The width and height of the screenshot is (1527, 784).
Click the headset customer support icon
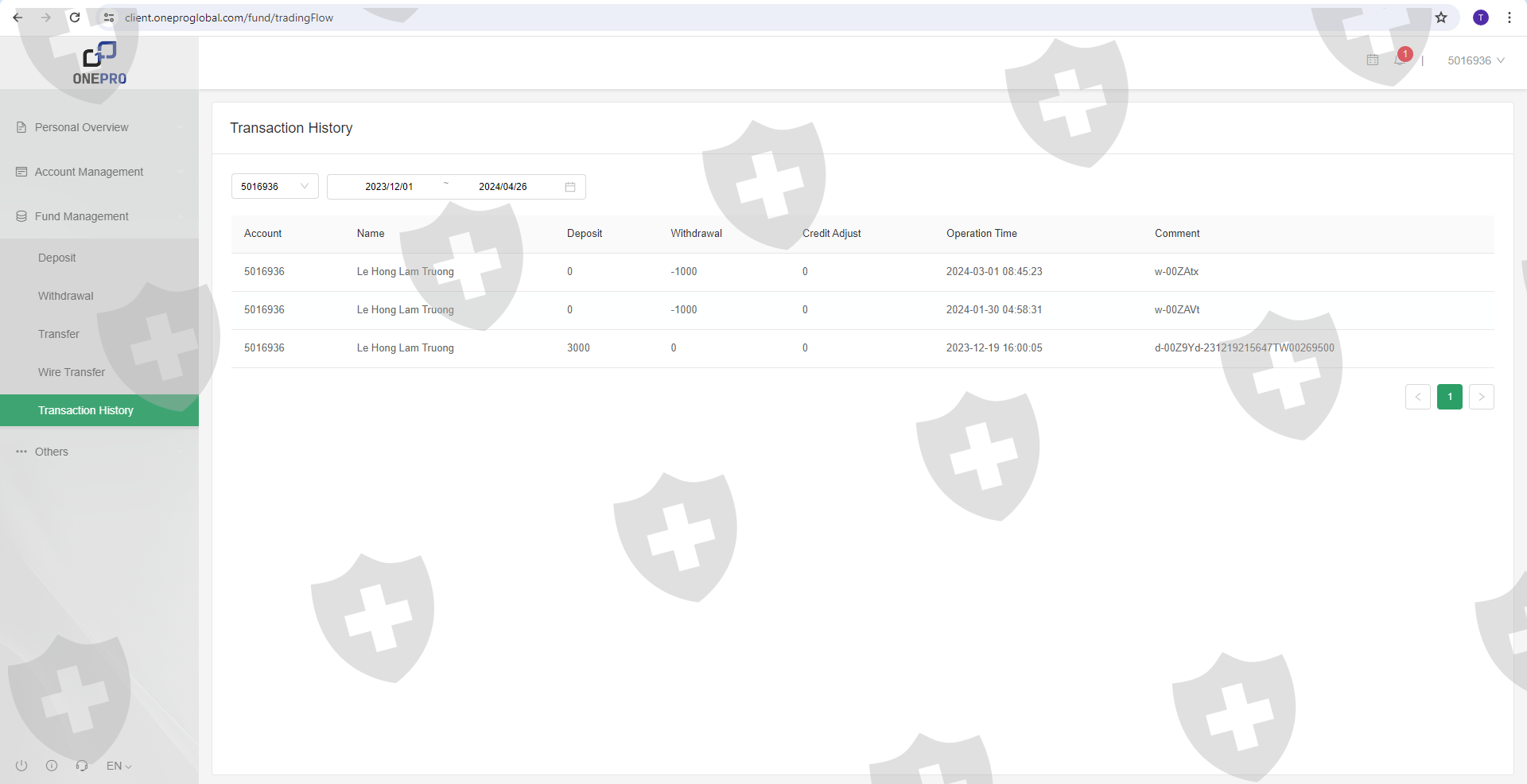[x=82, y=766]
